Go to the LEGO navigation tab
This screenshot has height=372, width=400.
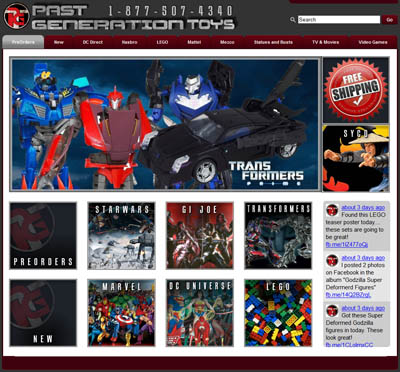[162, 42]
